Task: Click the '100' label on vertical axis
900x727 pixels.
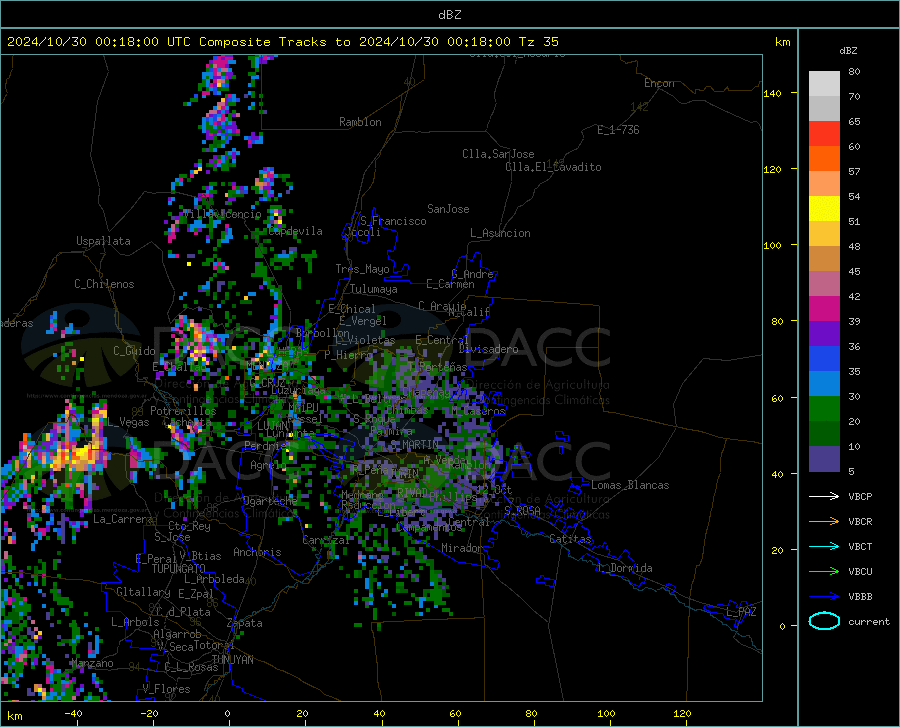Action: [x=772, y=246]
